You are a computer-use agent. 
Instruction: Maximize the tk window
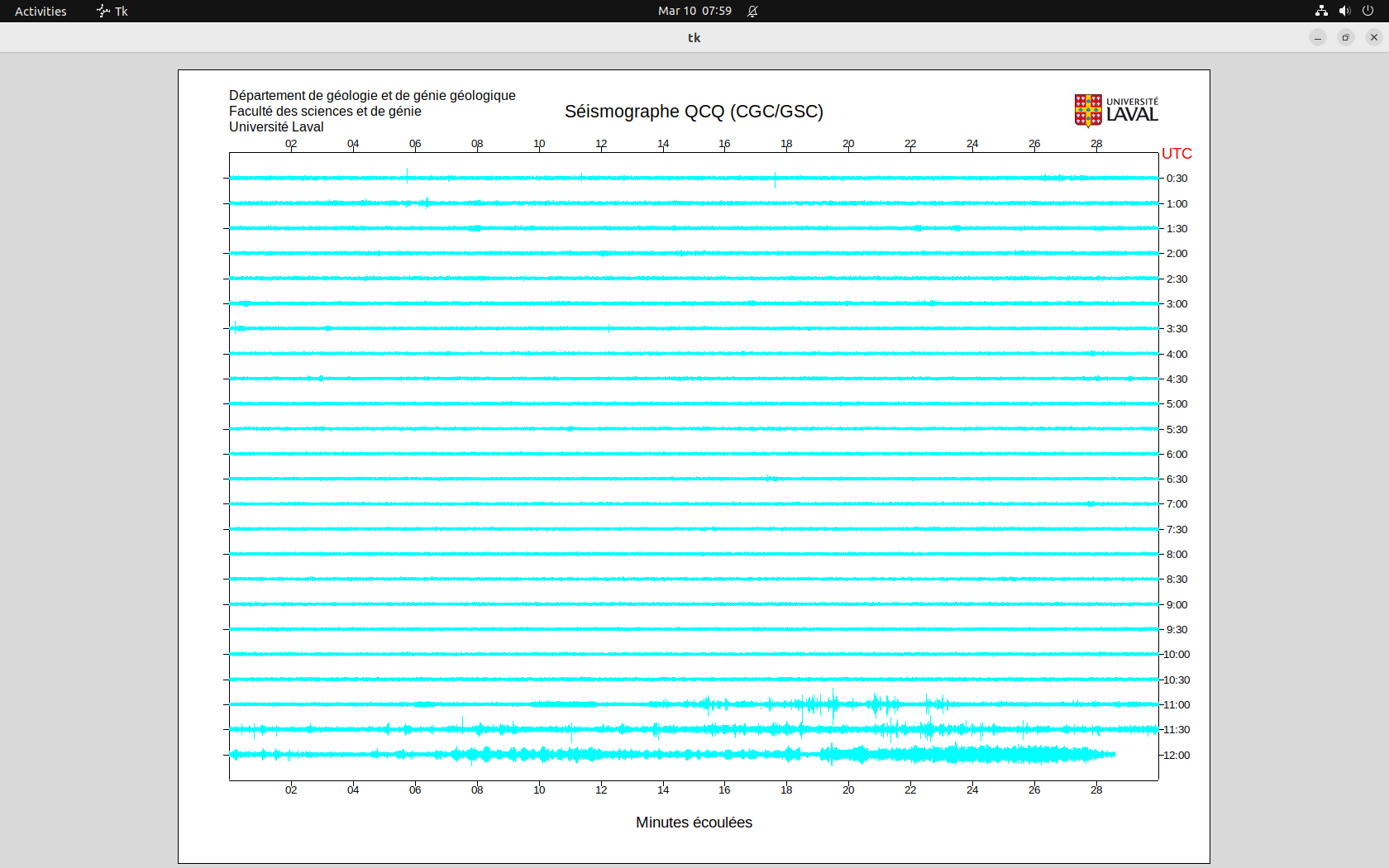point(1346,37)
